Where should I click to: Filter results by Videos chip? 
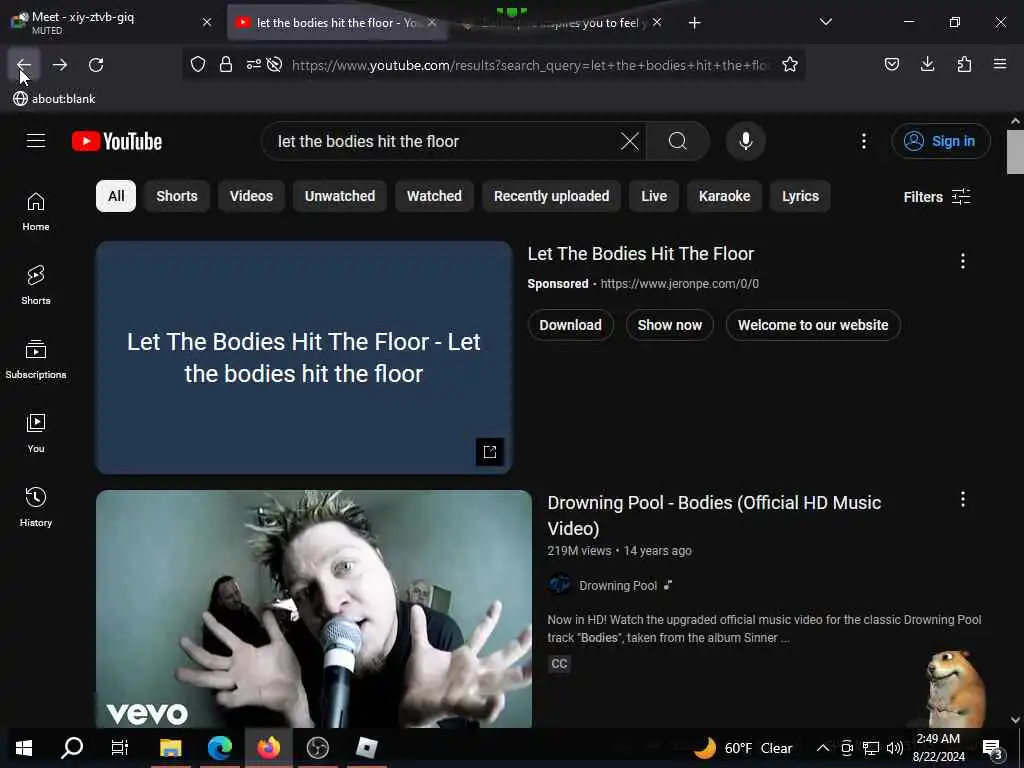pos(251,196)
